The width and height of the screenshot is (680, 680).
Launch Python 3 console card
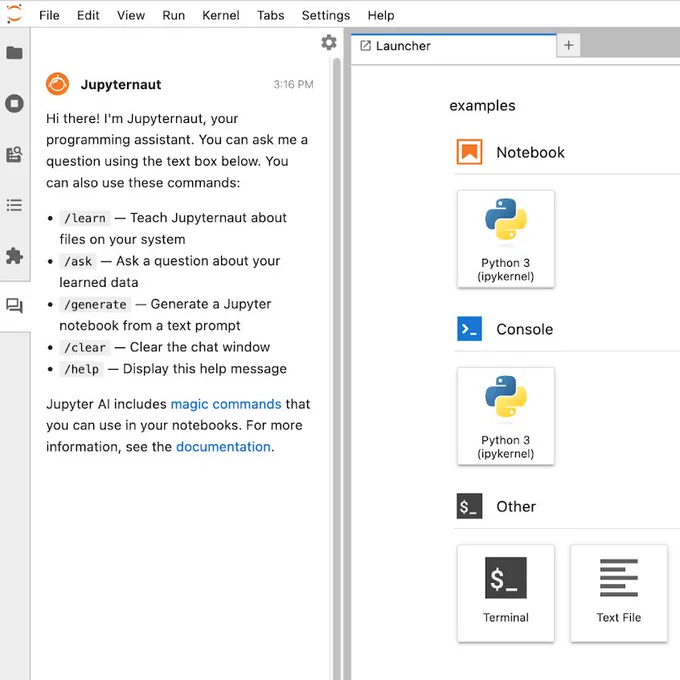506,416
